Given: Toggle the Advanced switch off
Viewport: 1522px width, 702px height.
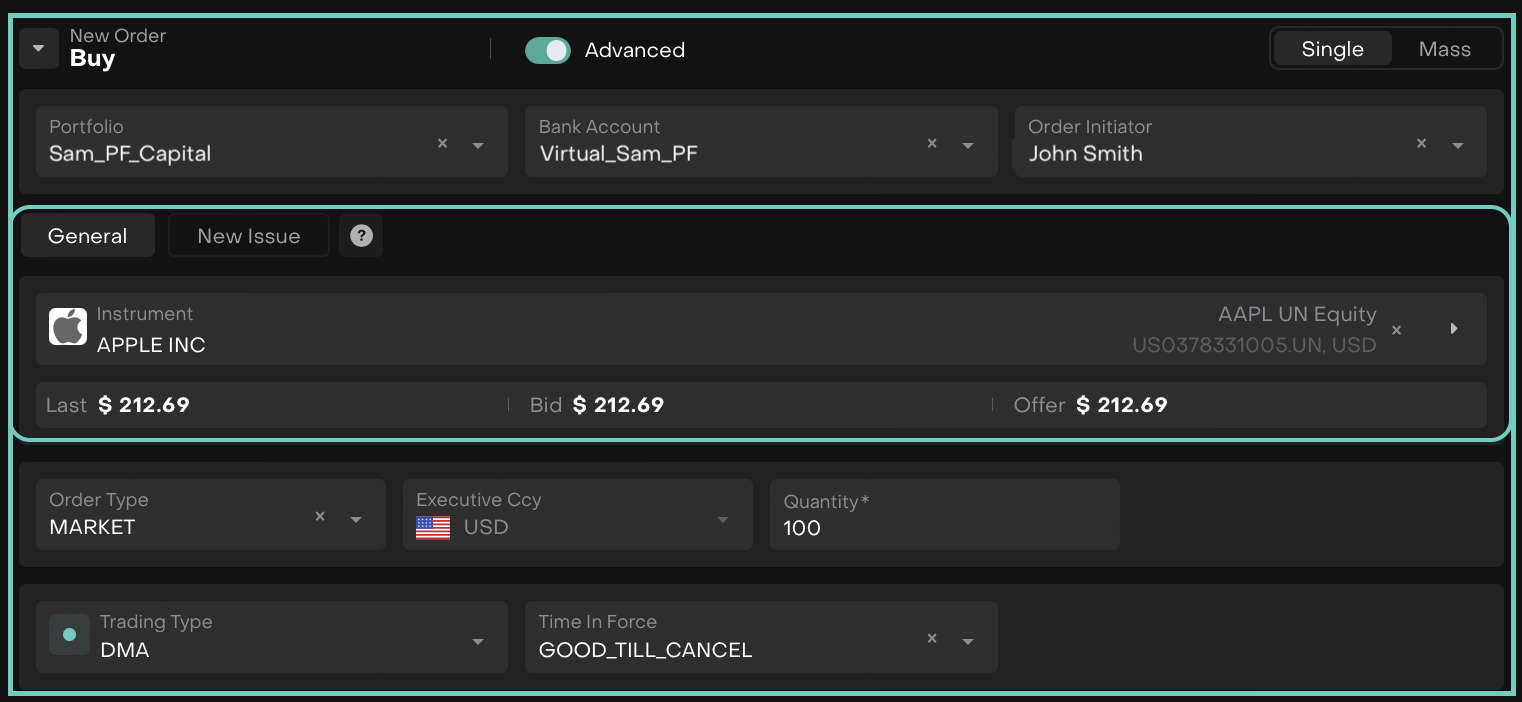Looking at the screenshot, I should point(548,50).
